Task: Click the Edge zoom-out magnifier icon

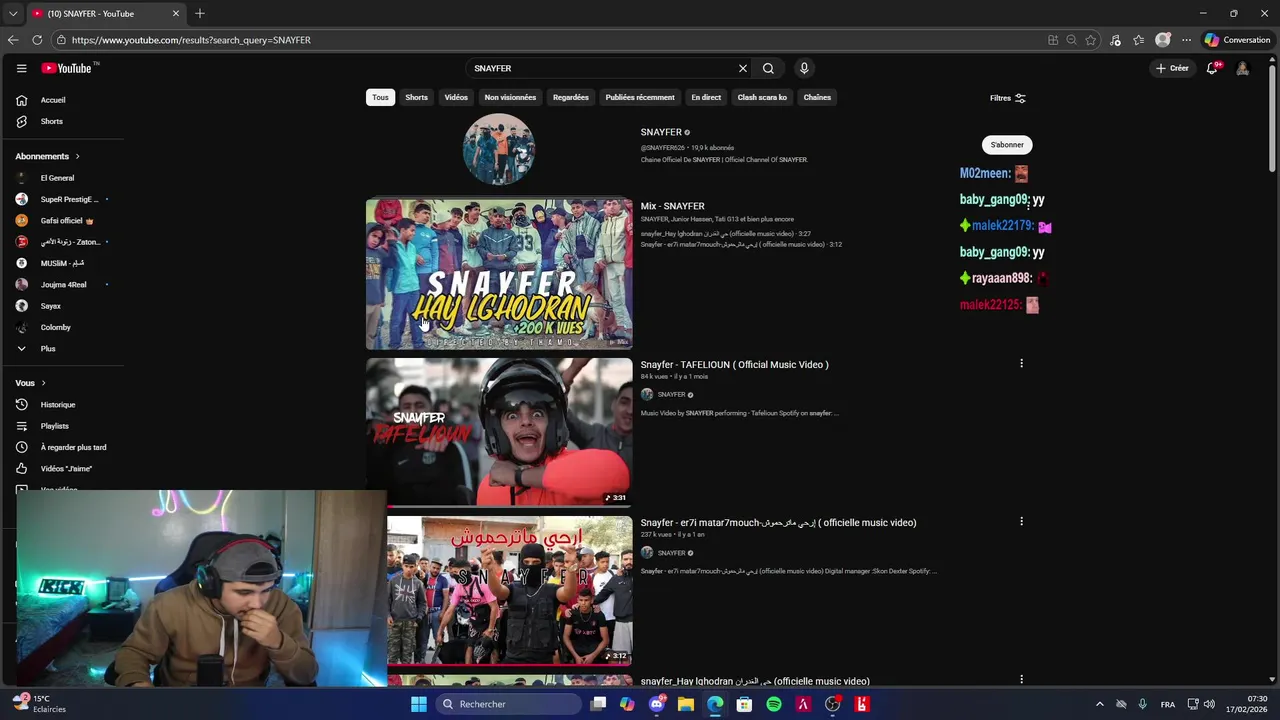Action: (1071, 40)
